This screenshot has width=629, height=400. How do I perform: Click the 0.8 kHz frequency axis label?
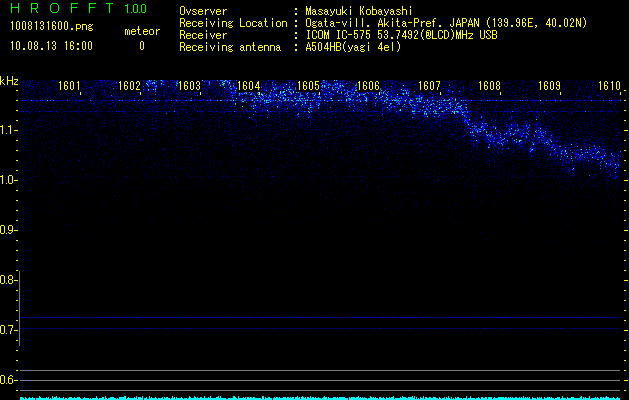[x=8, y=280]
